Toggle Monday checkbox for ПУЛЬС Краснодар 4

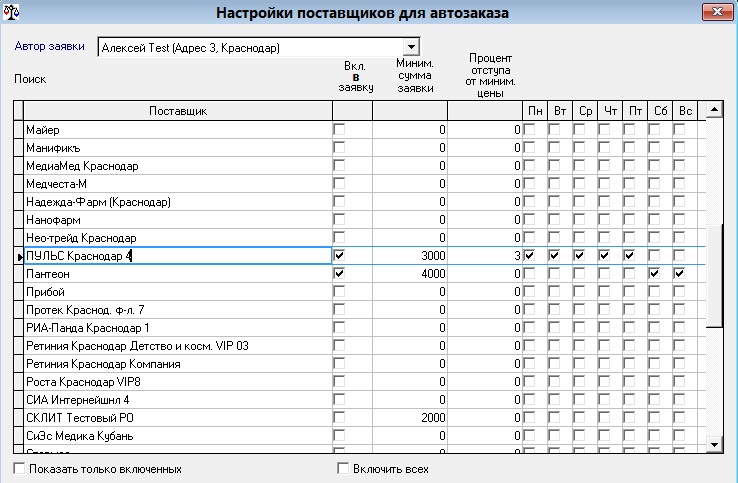pyautogui.click(x=530, y=256)
